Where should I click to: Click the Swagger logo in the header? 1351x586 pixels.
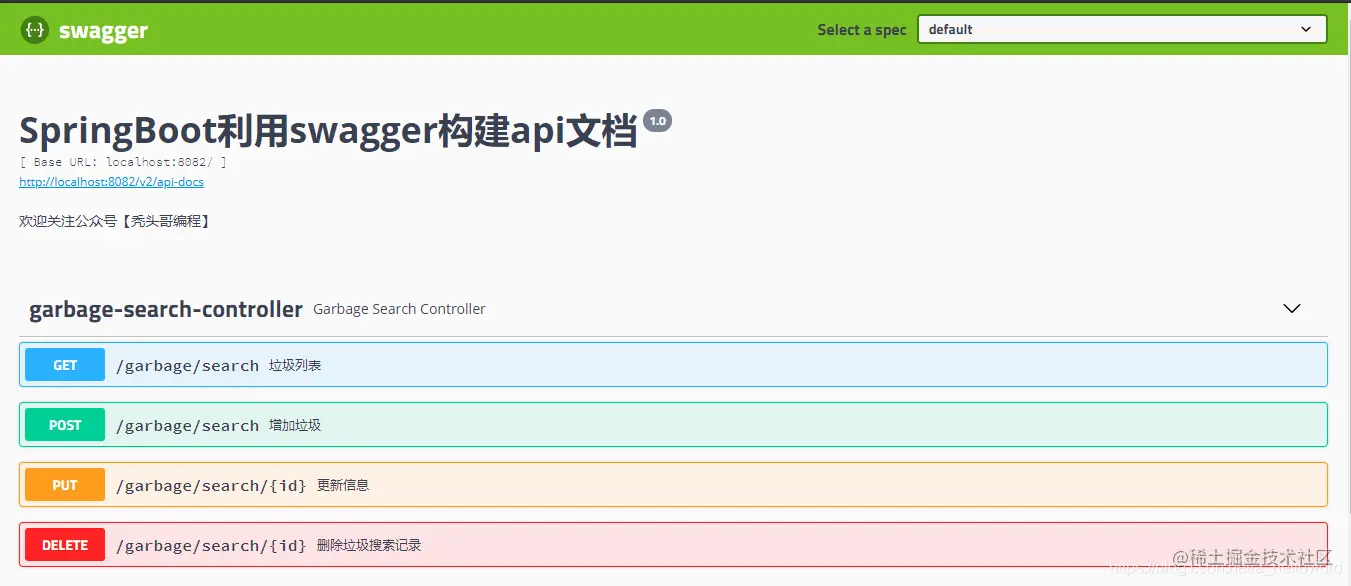[84, 29]
